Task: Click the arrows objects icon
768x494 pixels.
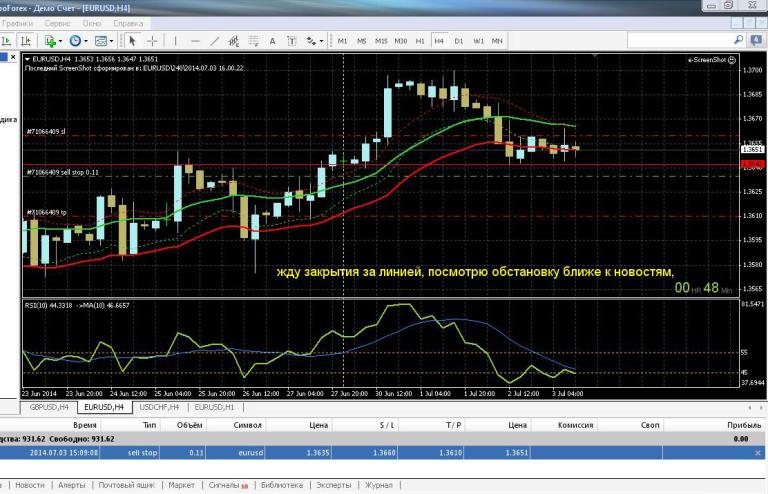Action: point(311,41)
